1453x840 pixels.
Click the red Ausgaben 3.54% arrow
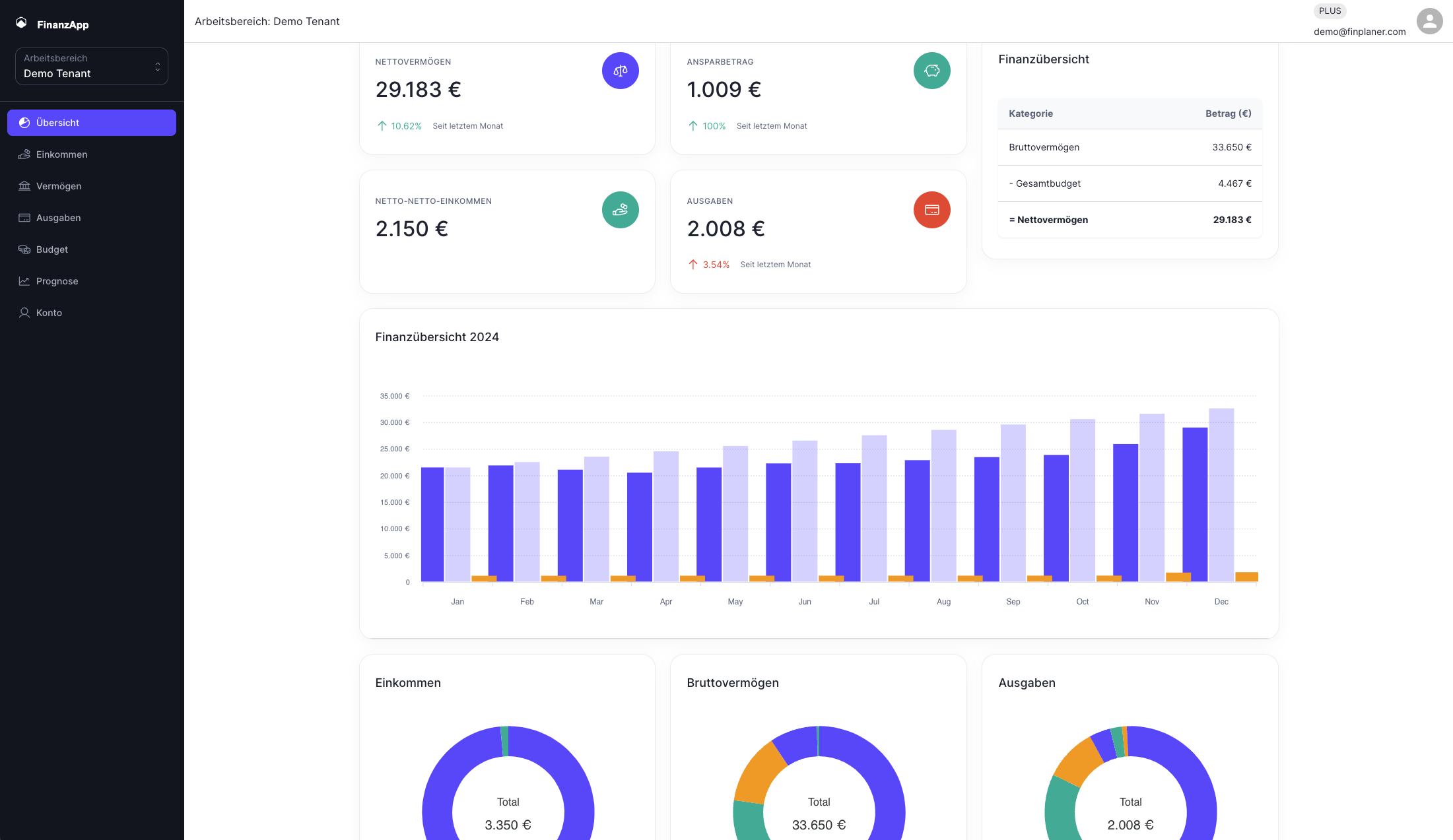click(x=693, y=265)
